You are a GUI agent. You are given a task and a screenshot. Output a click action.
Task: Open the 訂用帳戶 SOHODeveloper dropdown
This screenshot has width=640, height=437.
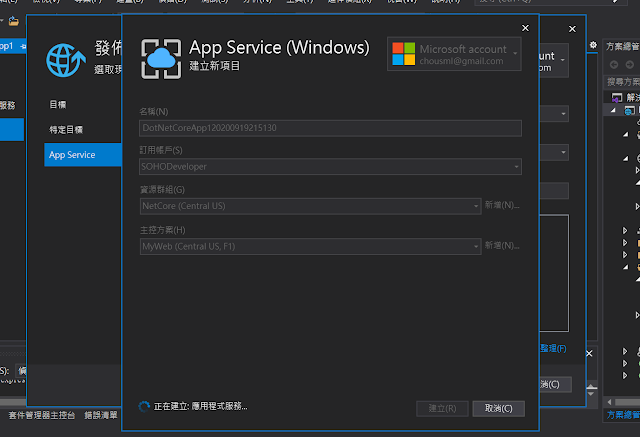[330, 166]
